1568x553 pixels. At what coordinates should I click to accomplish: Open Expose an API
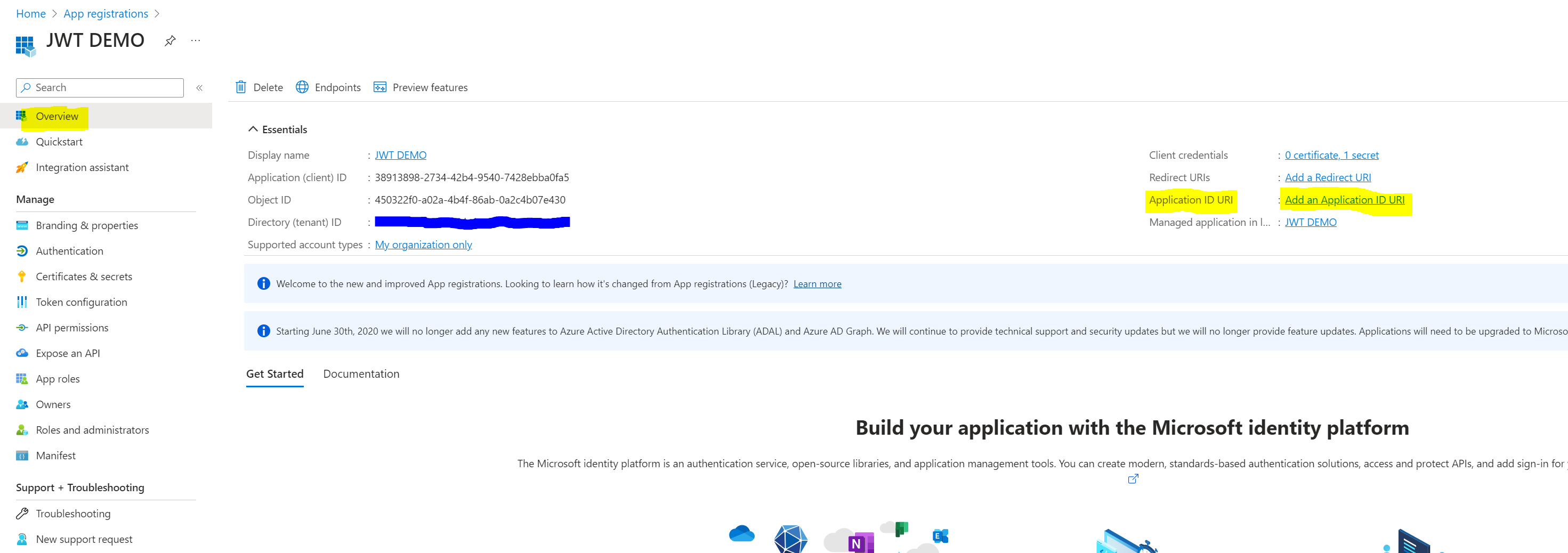coord(68,353)
